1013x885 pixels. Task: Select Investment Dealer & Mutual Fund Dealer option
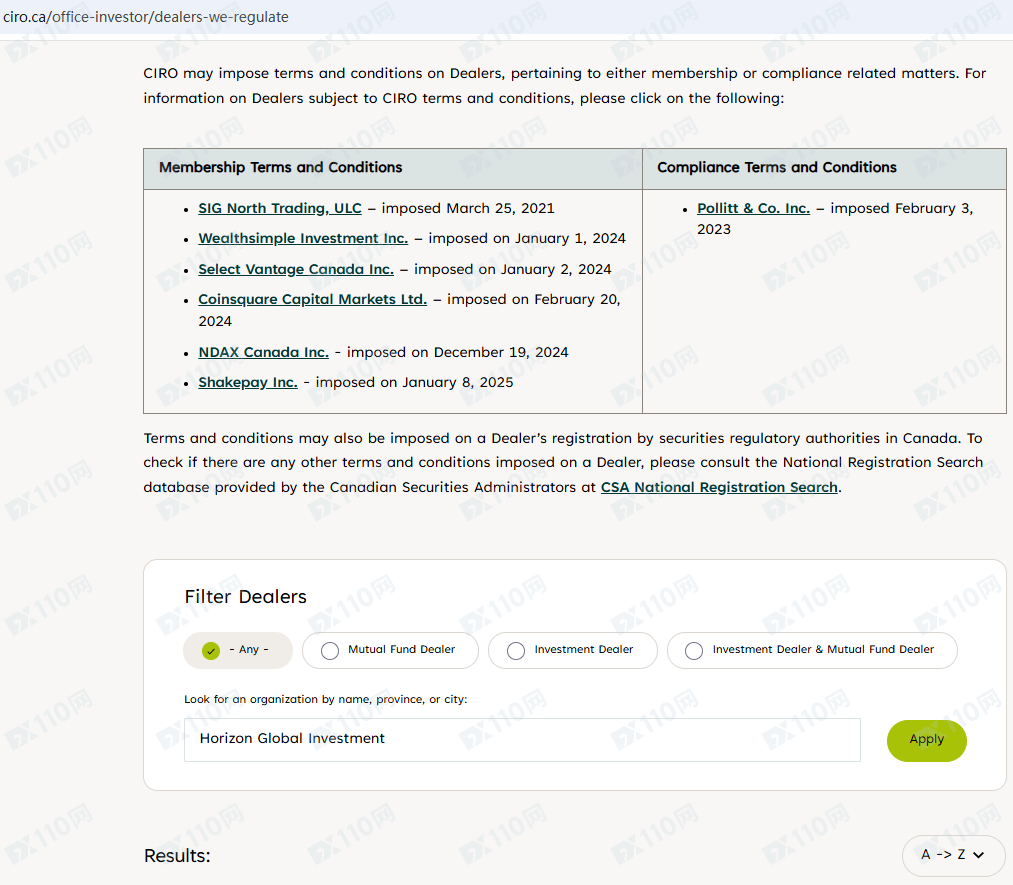(x=694, y=650)
